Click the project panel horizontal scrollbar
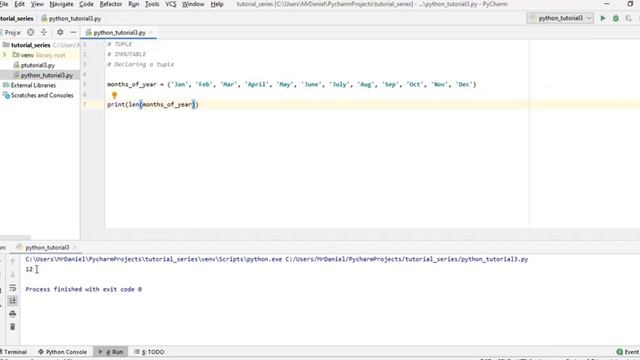640x360 pixels. [x=15, y=237]
